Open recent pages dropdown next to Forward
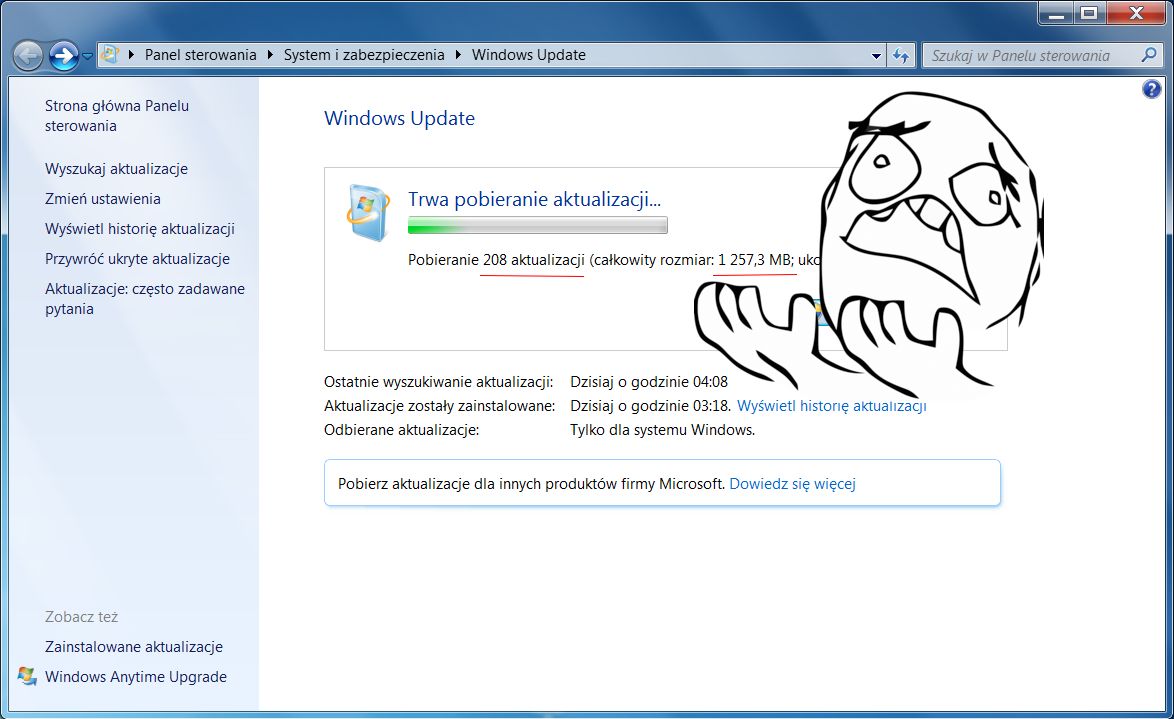The image size is (1174, 719). click(x=88, y=56)
